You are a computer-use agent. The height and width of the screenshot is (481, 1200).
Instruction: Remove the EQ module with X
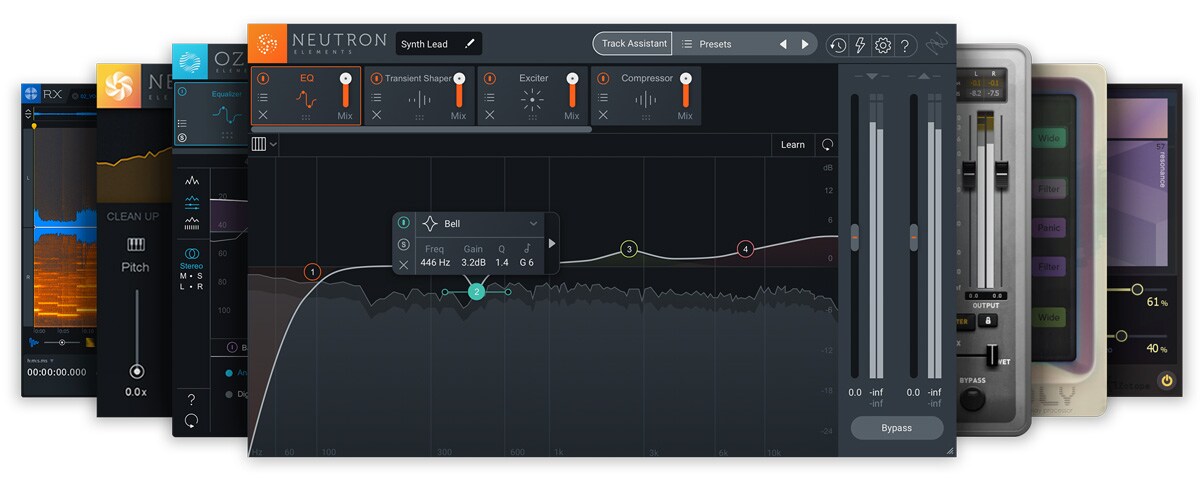[263, 115]
